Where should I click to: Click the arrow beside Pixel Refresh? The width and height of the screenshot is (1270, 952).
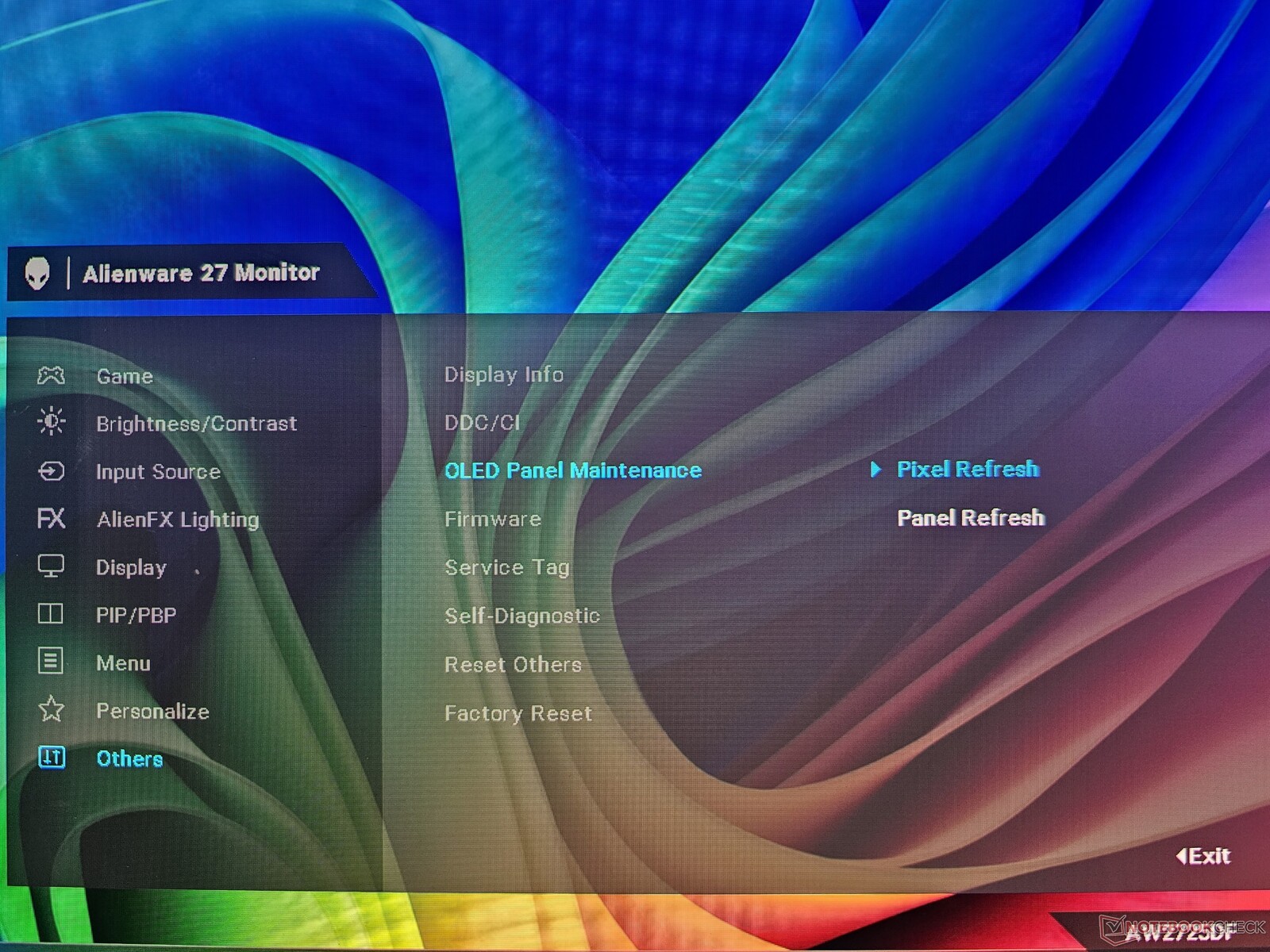(876, 469)
